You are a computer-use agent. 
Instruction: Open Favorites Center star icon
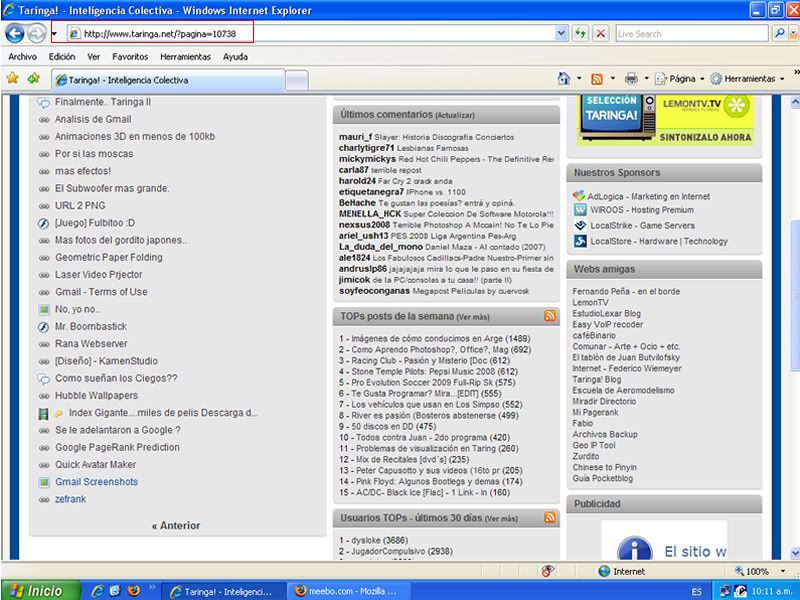click(x=12, y=78)
